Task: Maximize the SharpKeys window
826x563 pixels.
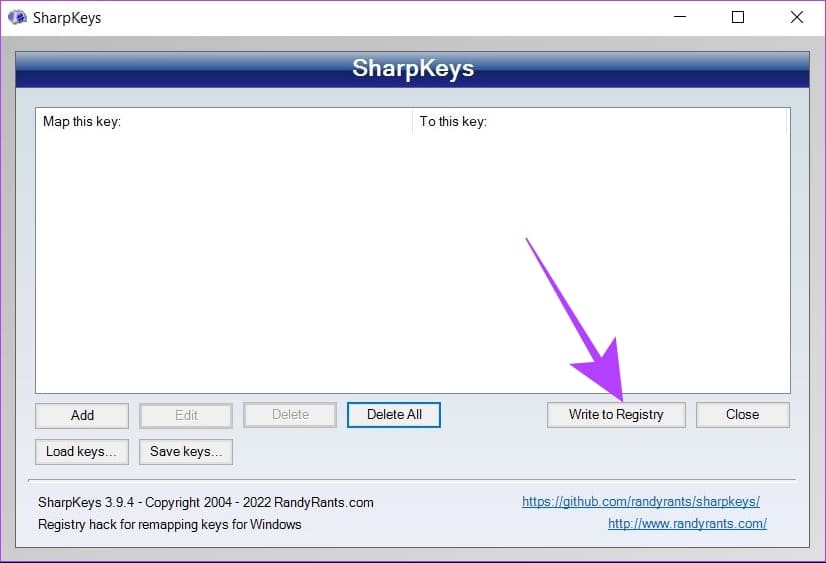Action: click(738, 17)
